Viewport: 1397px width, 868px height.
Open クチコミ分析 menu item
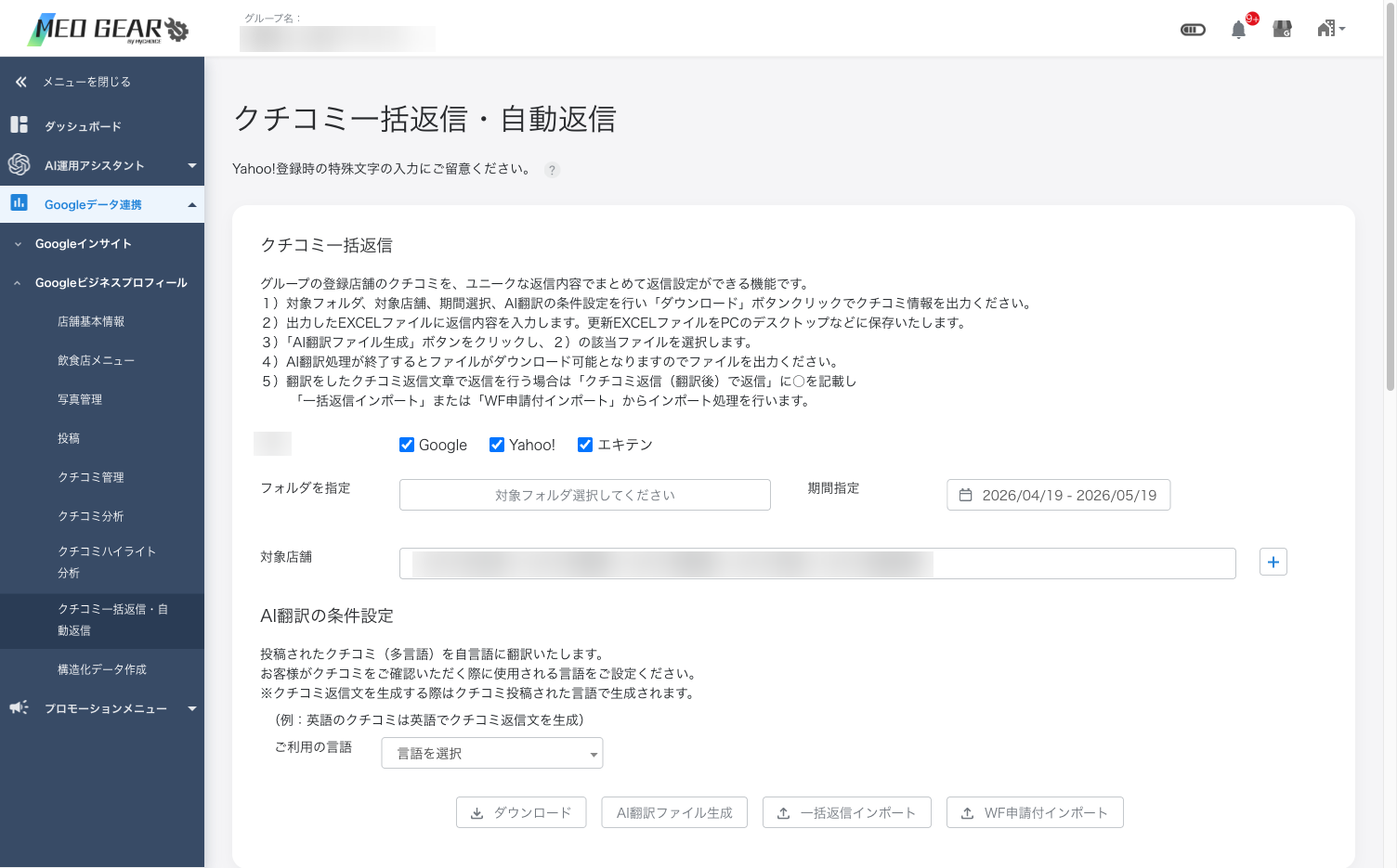click(x=91, y=516)
